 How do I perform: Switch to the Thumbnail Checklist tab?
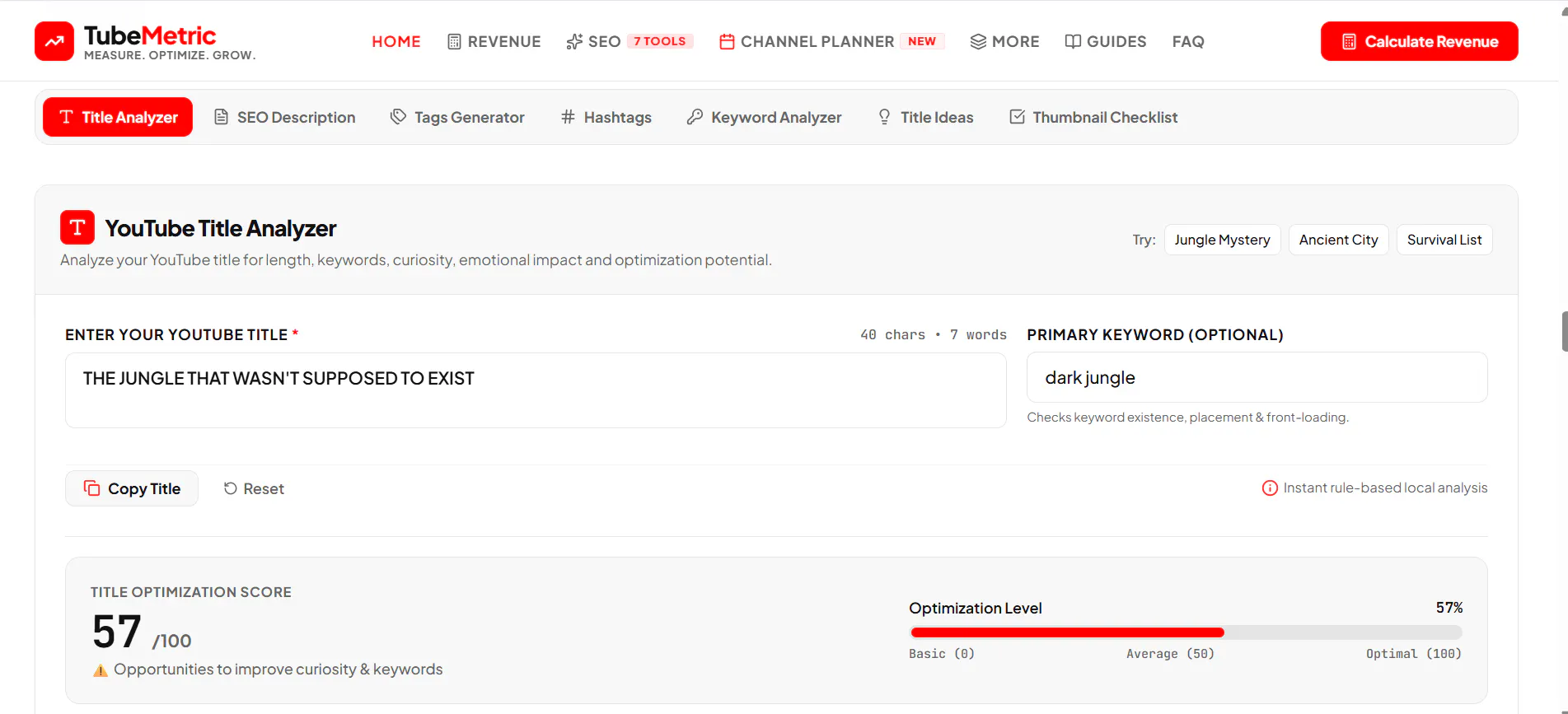(1093, 117)
